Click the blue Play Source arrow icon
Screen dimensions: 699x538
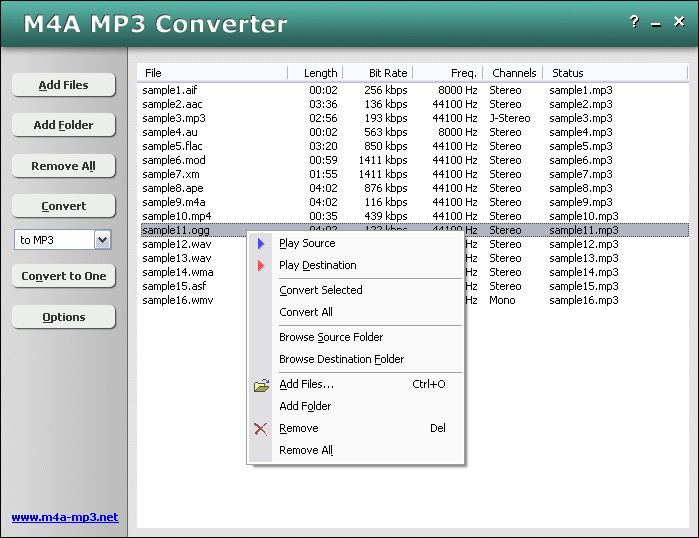tap(261, 243)
